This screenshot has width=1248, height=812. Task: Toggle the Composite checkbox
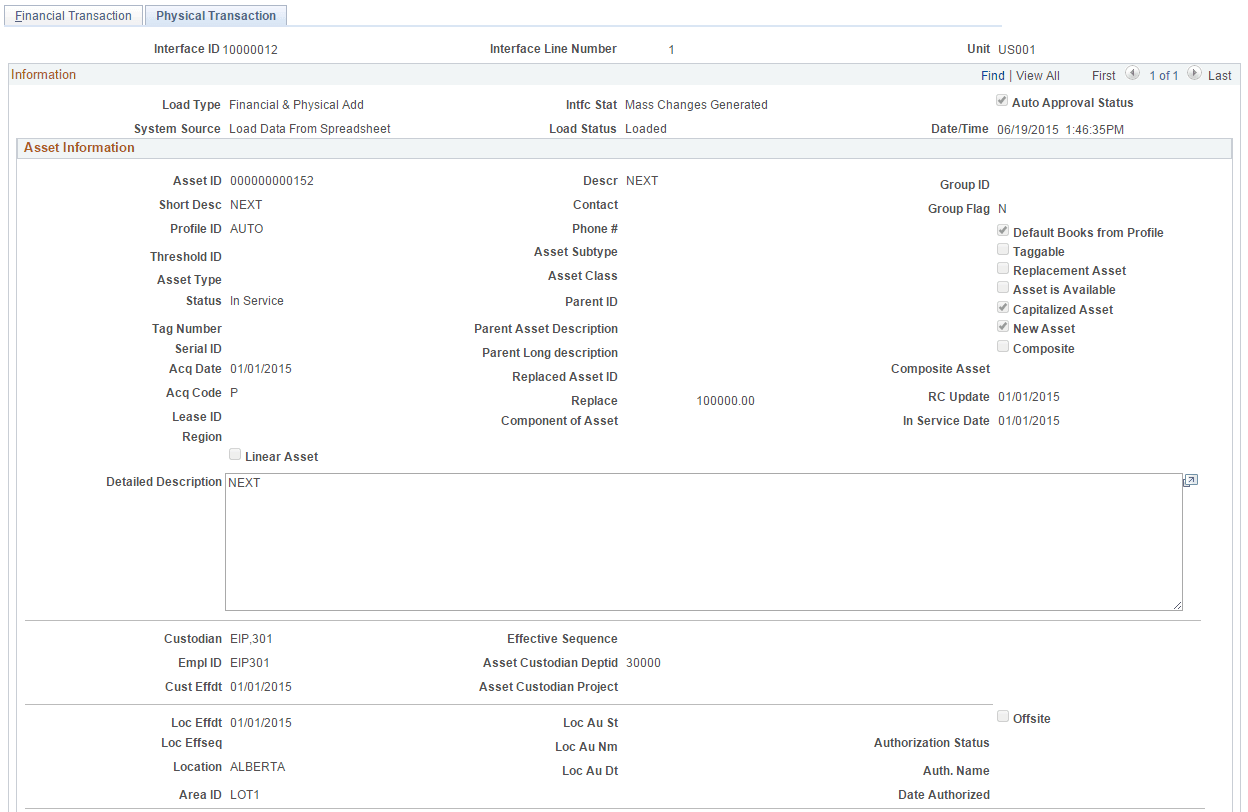pyautogui.click(x=1003, y=345)
